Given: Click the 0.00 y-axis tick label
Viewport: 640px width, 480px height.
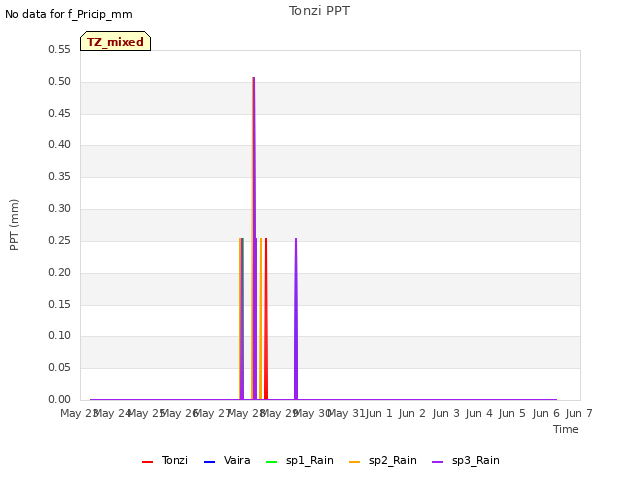Looking at the screenshot, I should [60, 399].
